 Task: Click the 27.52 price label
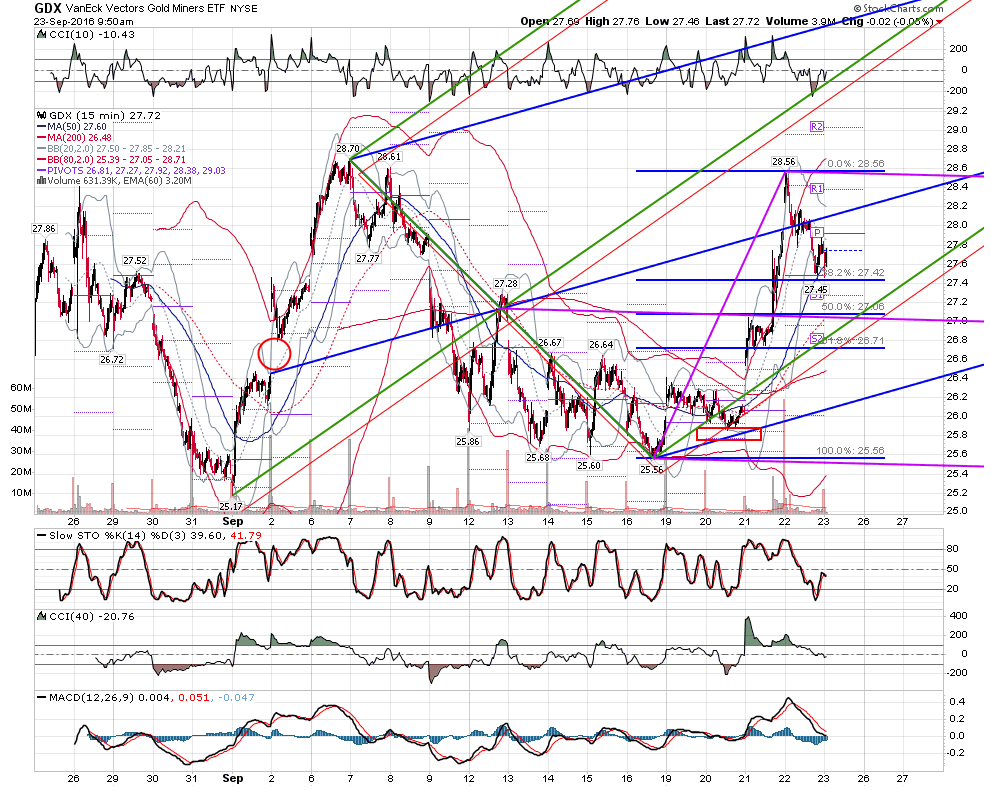[135, 261]
